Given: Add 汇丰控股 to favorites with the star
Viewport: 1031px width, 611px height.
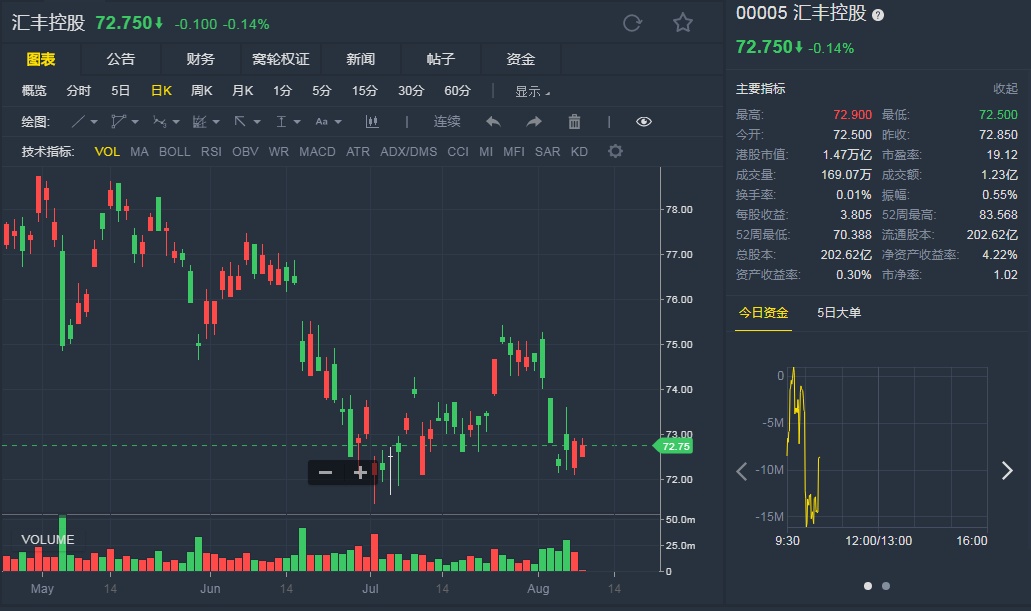Looking at the screenshot, I should point(683,23).
